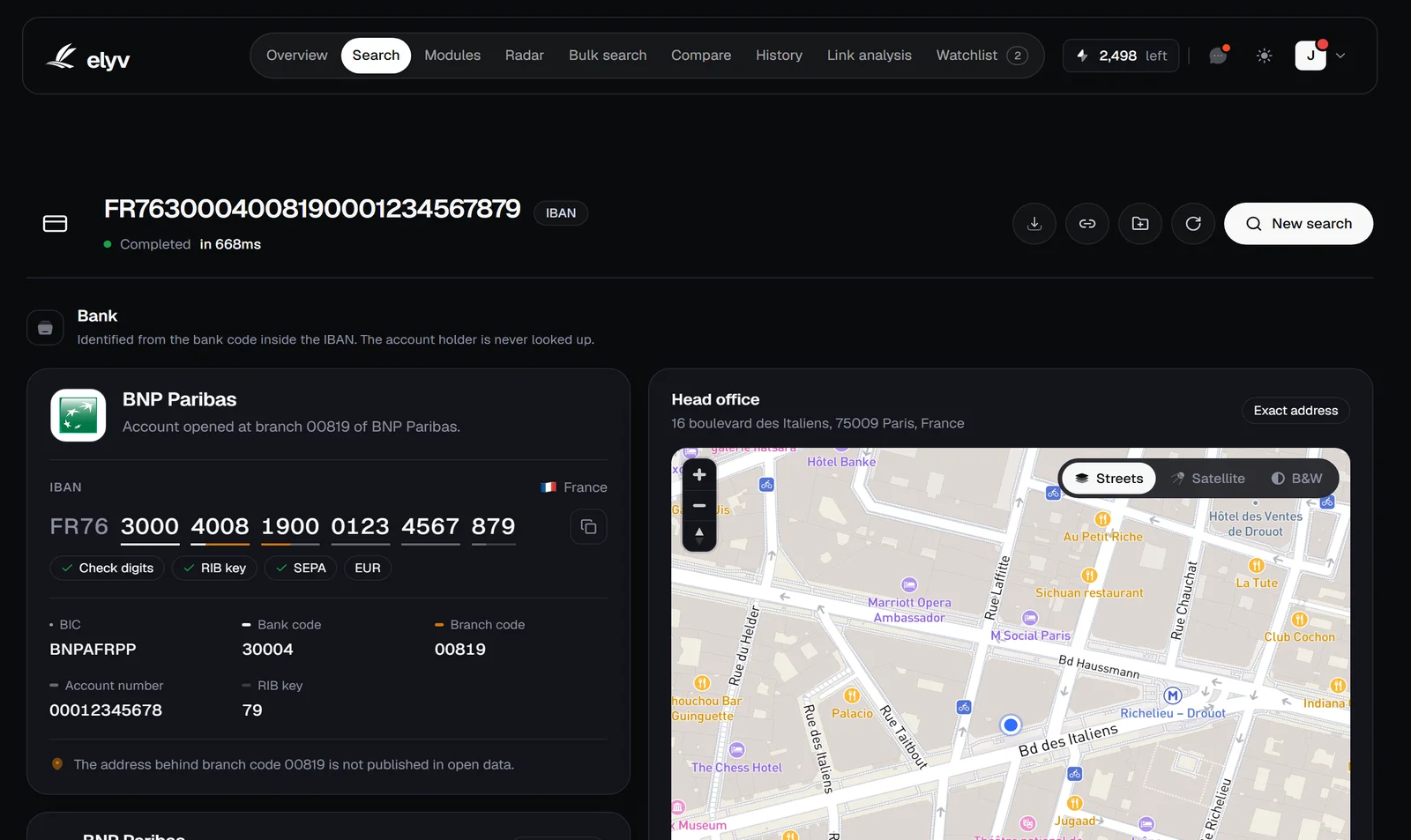The image size is (1411, 840).
Task: Reset map bearing compass
Action: pos(699,536)
